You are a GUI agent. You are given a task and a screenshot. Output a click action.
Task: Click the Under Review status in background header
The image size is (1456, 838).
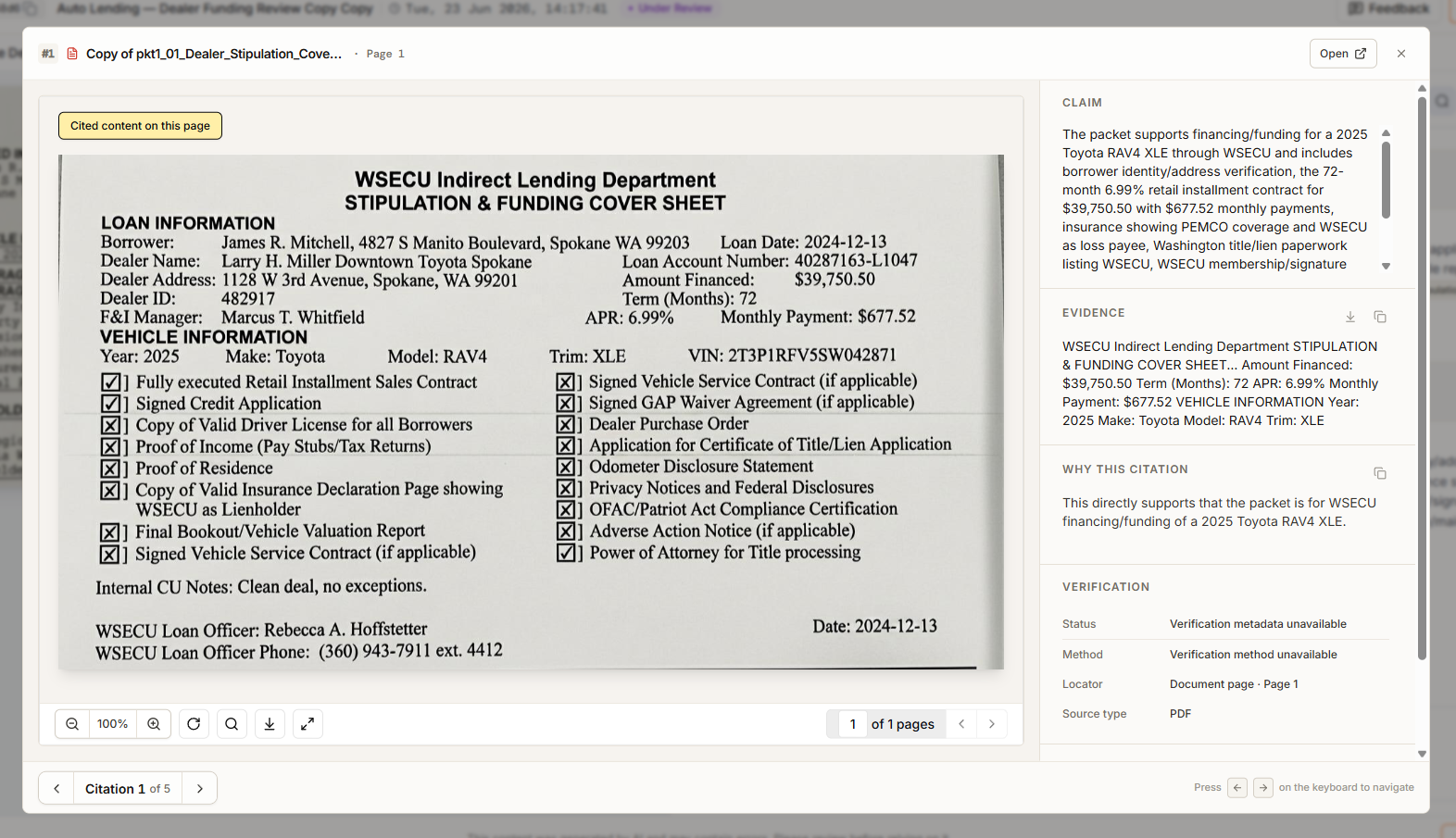670,8
